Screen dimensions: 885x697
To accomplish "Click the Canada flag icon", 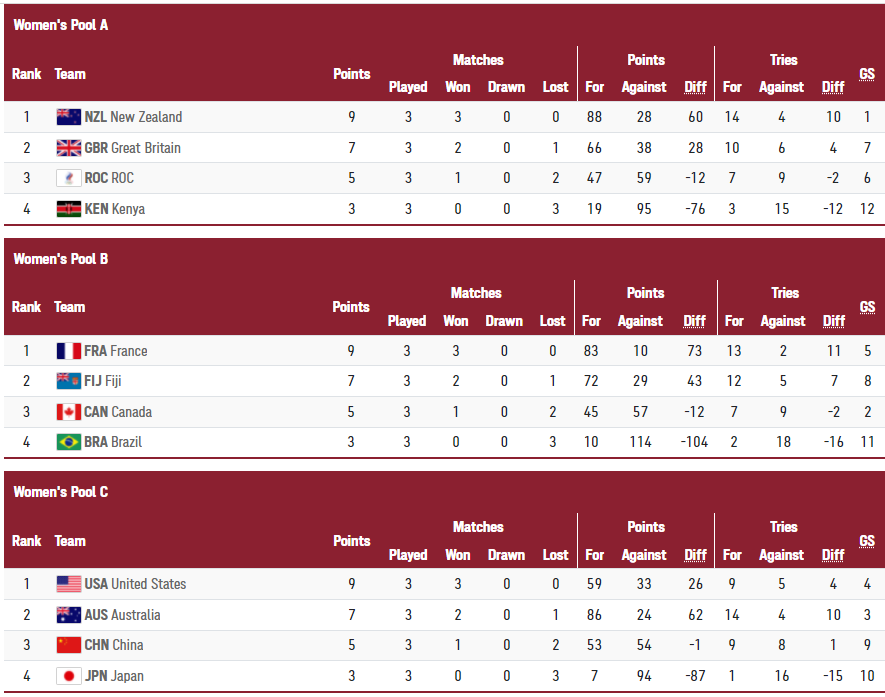I will tap(68, 412).
